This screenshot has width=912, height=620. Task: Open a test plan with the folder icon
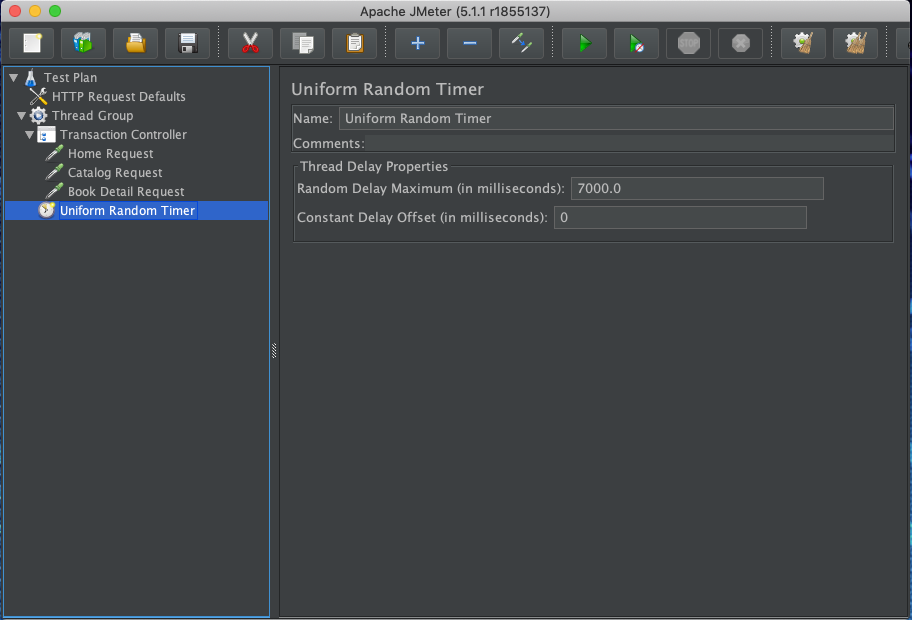pos(136,43)
